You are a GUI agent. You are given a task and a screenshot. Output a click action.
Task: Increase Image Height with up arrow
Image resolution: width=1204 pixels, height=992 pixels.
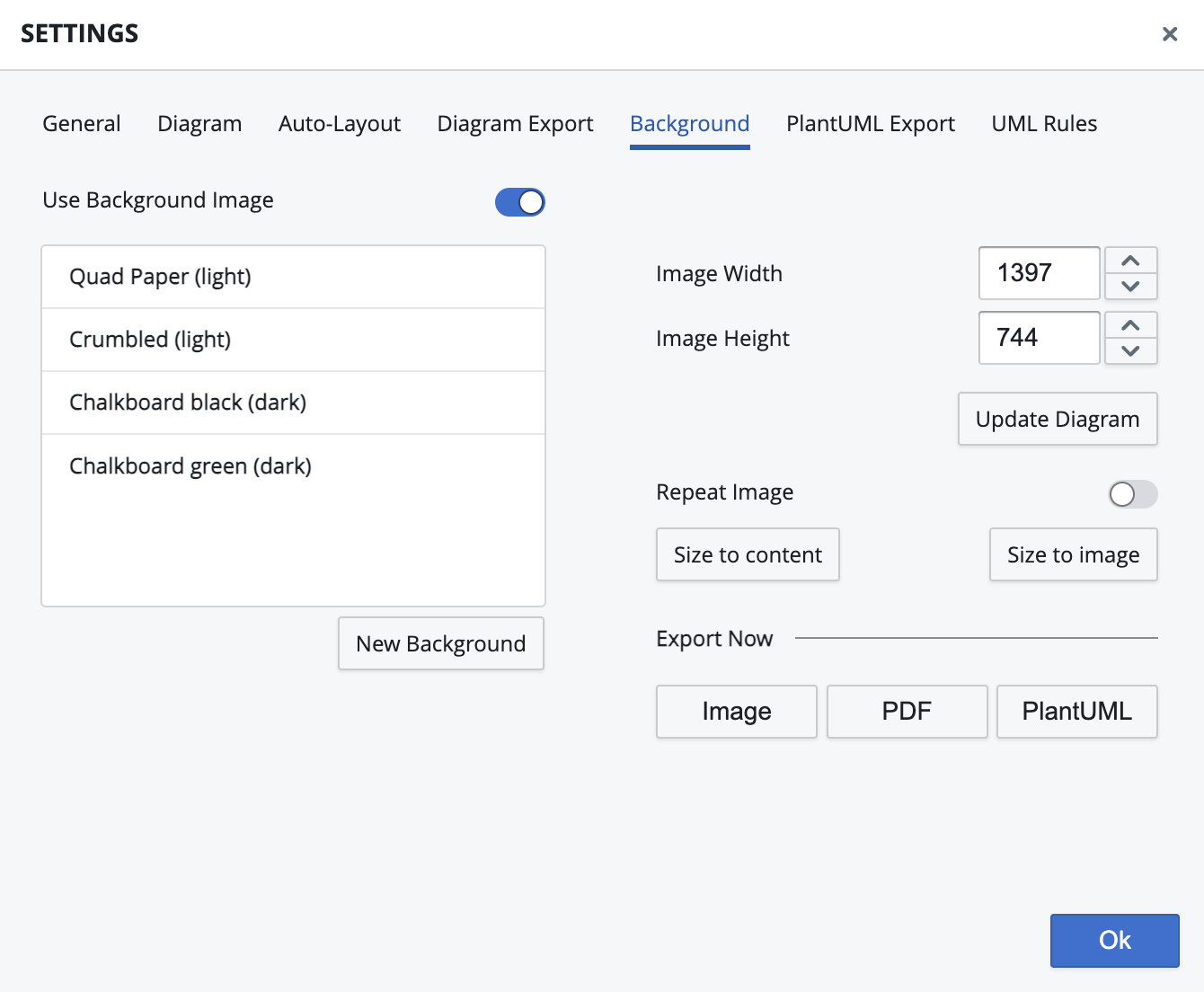point(1131,325)
